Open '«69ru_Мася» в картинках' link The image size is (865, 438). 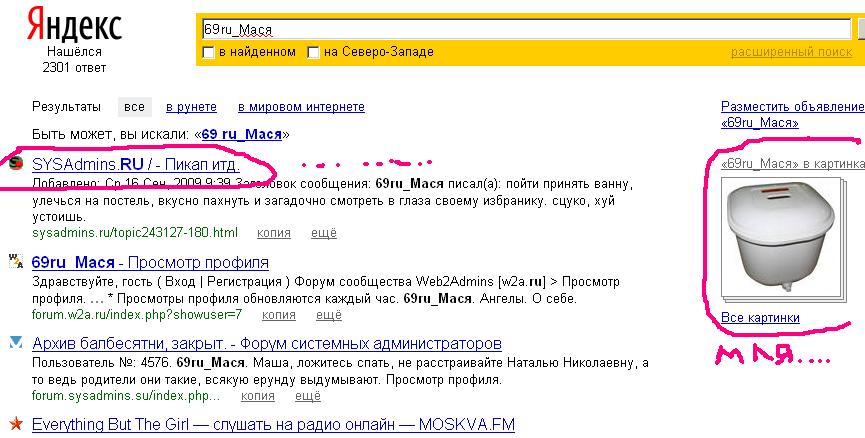pyautogui.click(x=793, y=164)
